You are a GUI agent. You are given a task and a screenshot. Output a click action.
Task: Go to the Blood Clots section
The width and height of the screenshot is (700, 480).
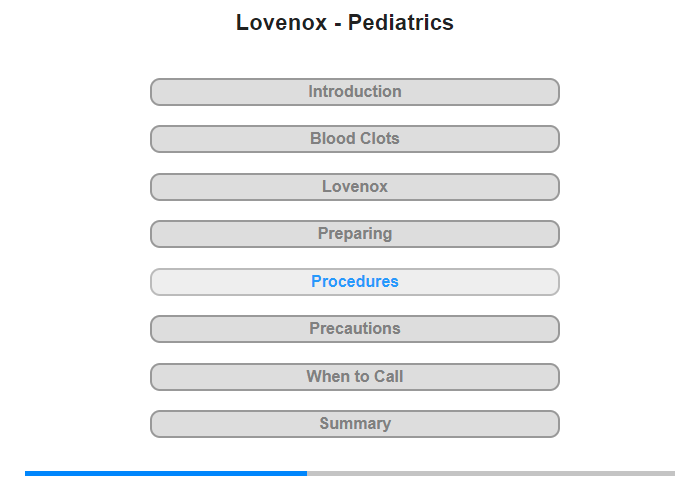coord(354,139)
